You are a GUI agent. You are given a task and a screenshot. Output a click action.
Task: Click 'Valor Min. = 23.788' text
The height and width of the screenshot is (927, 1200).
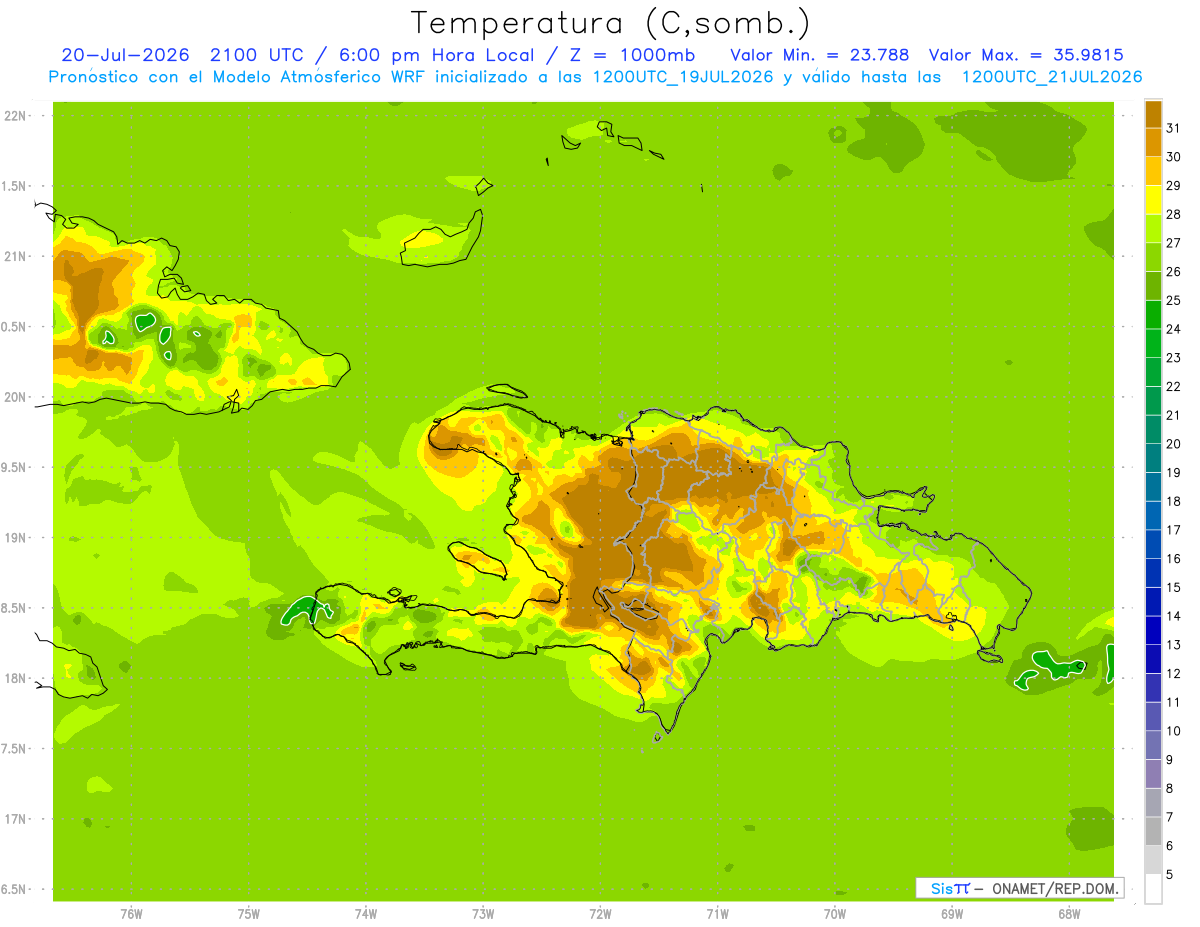(x=819, y=54)
